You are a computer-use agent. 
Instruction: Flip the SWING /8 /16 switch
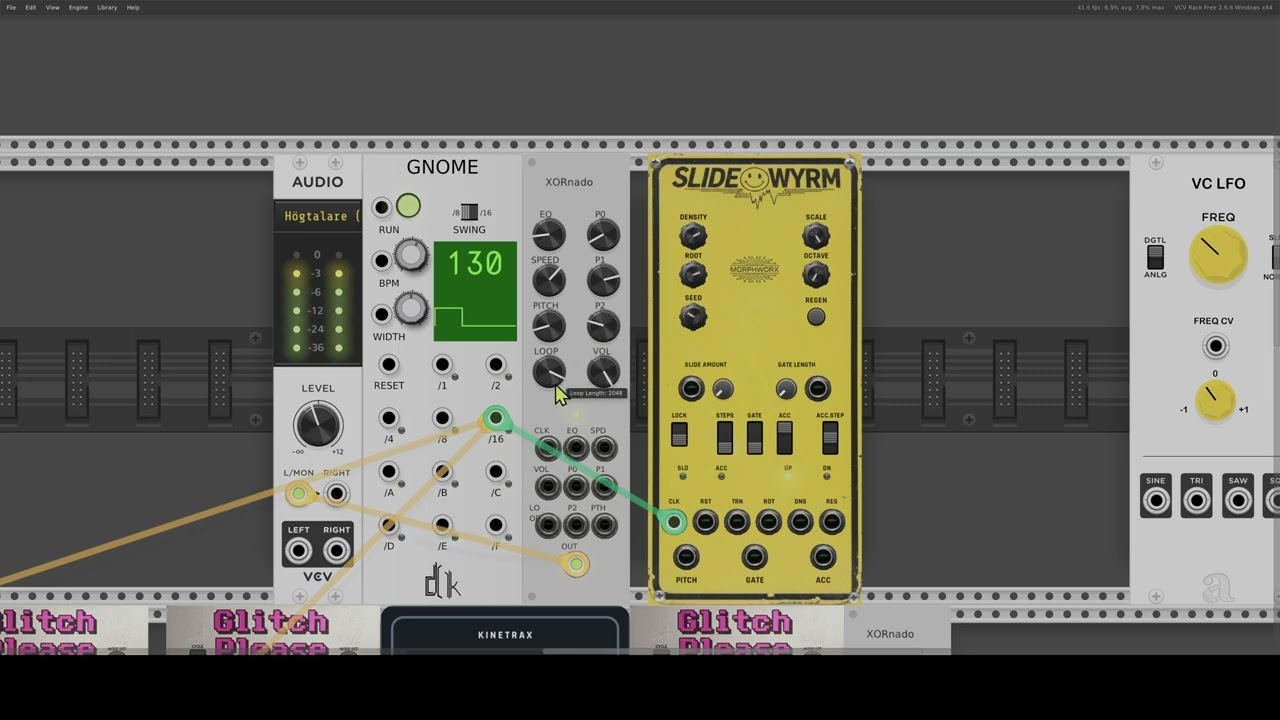click(470, 213)
